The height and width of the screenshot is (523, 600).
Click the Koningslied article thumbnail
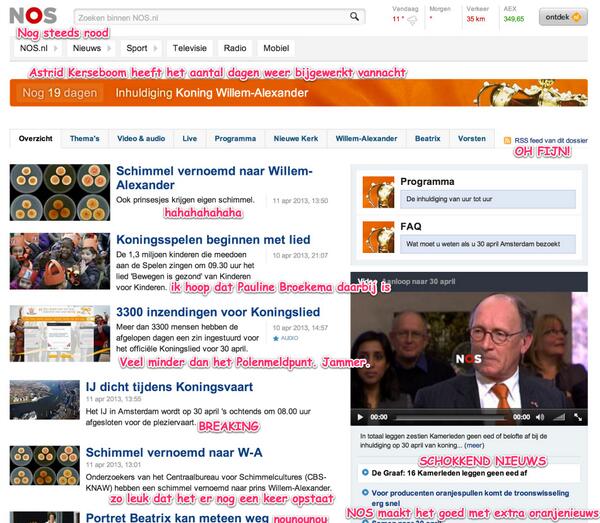(x=60, y=333)
